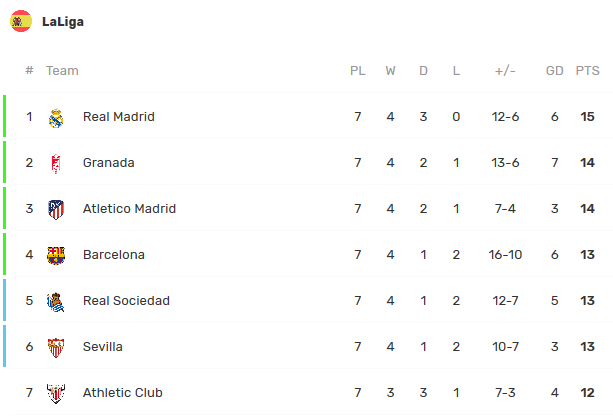Click the Athletic Club crest
Viewport: 613px width, 417px height.
(56, 393)
